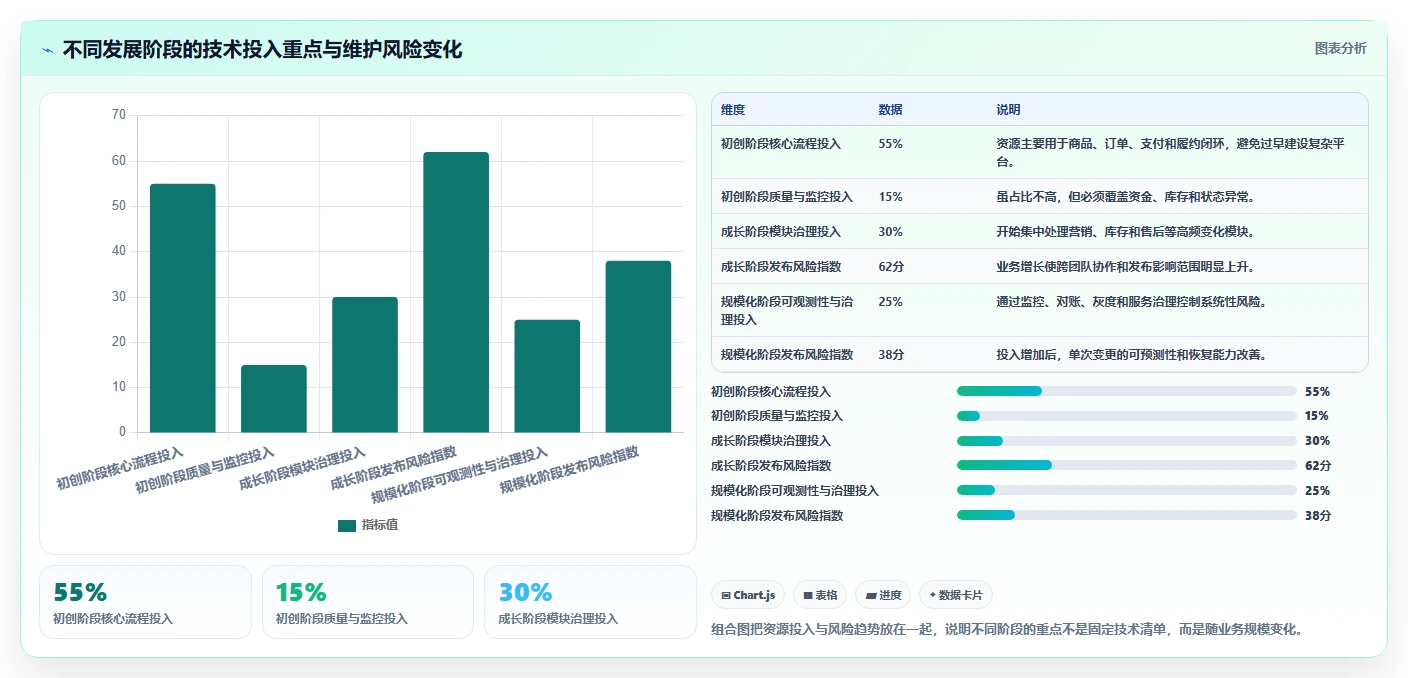1408x678 pixels.
Task: Click the 成长阶段模块治理投入 bar in chart
Action: click(x=364, y=365)
